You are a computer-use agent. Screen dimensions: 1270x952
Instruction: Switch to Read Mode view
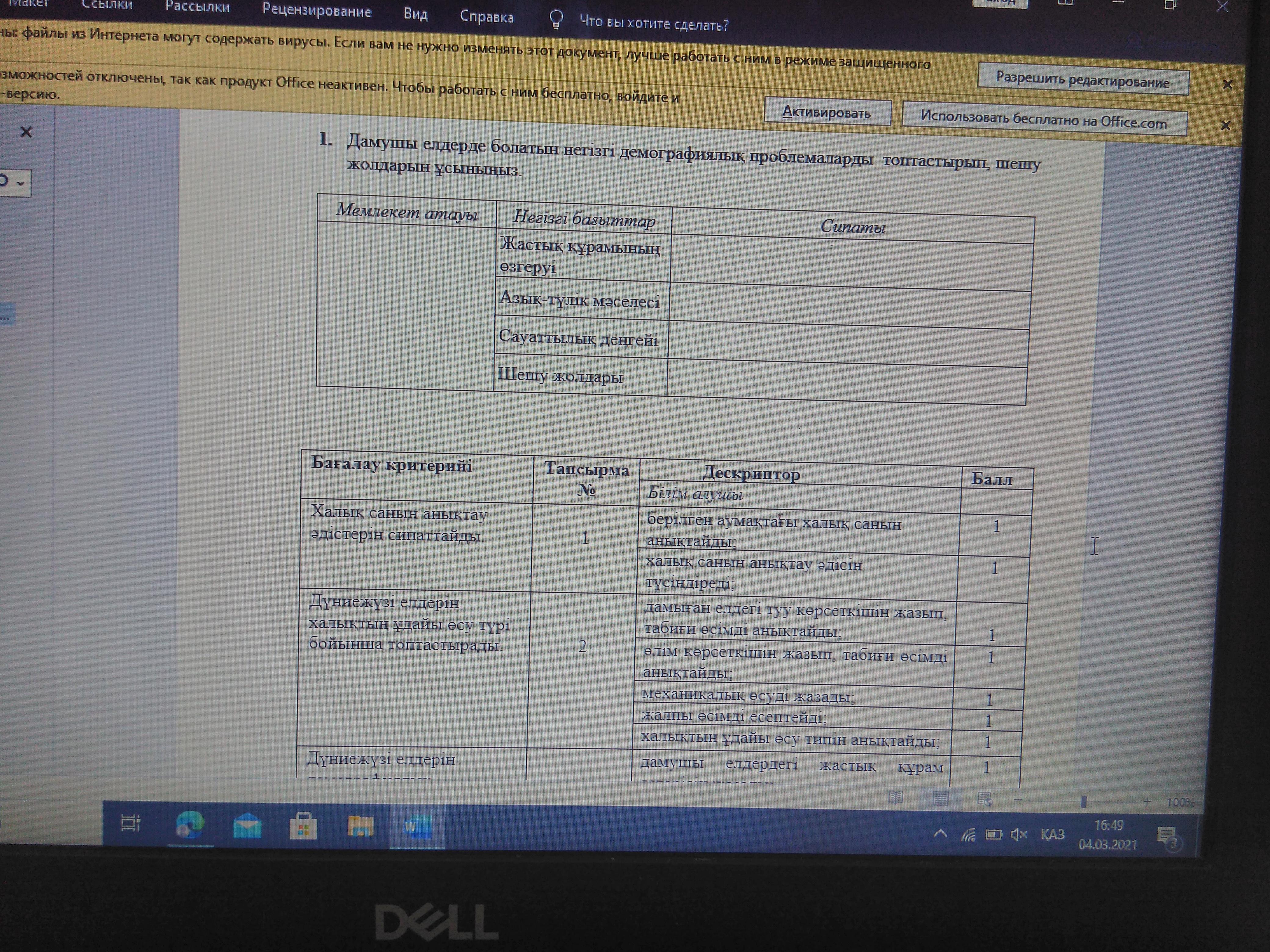click(896, 797)
